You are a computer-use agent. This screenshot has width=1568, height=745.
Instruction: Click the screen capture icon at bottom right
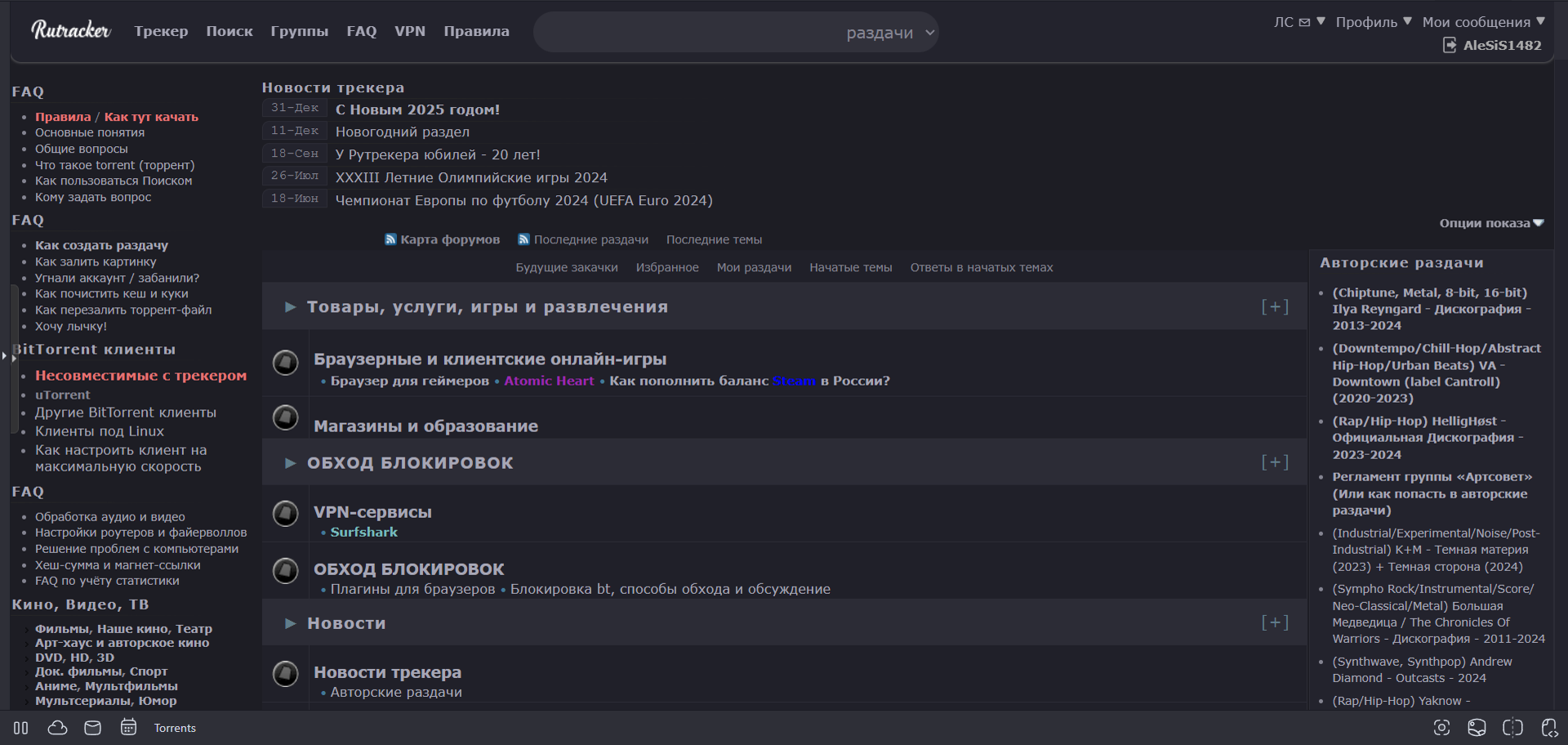click(1441, 727)
